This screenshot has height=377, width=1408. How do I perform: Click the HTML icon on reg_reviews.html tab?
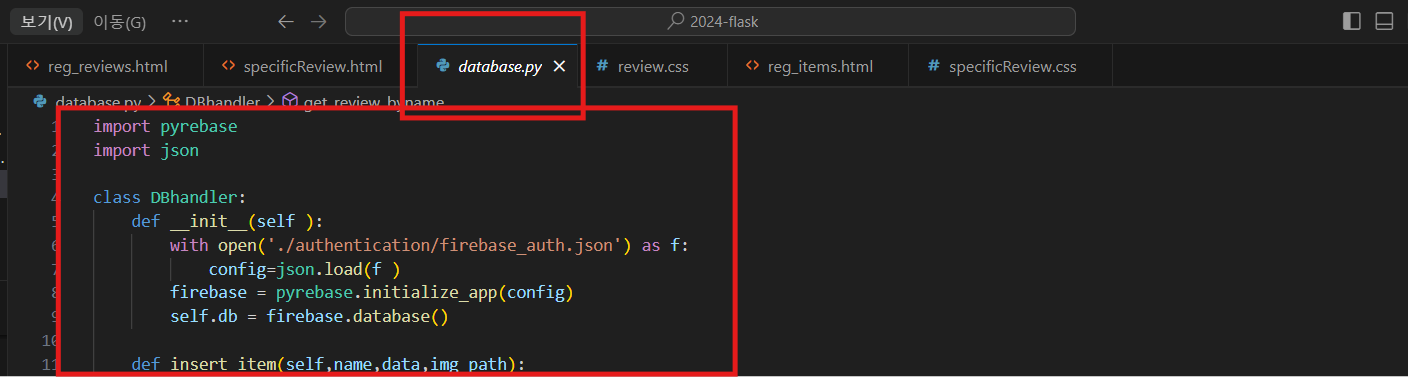point(32,66)
